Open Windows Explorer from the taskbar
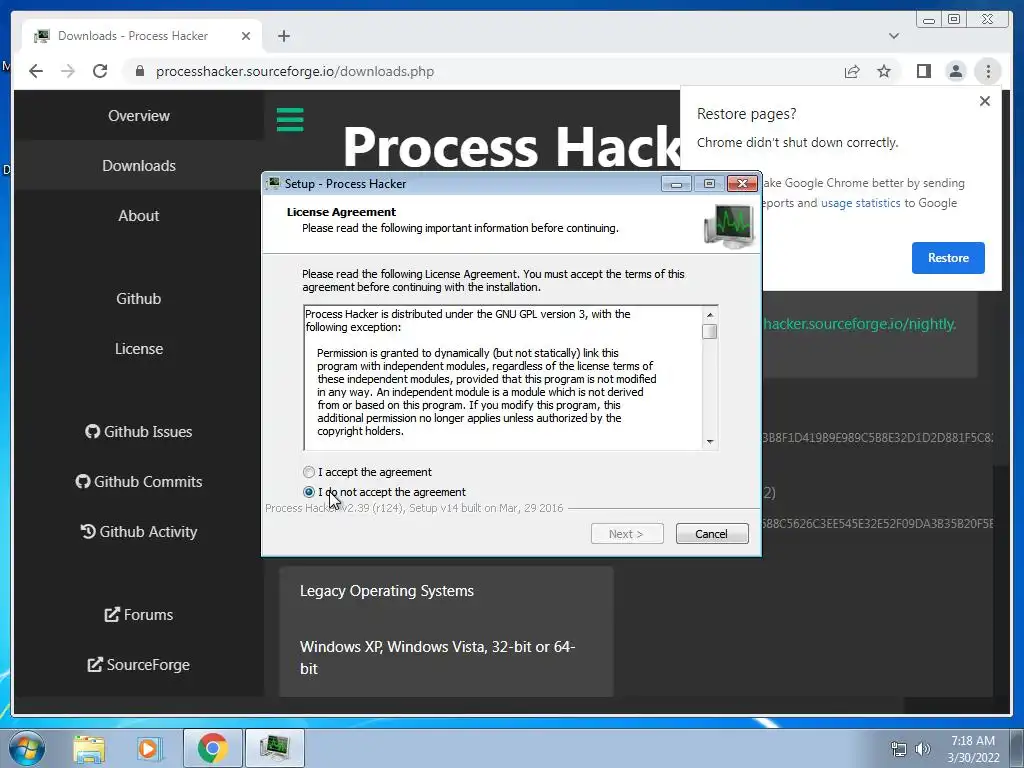 (89, 748)
